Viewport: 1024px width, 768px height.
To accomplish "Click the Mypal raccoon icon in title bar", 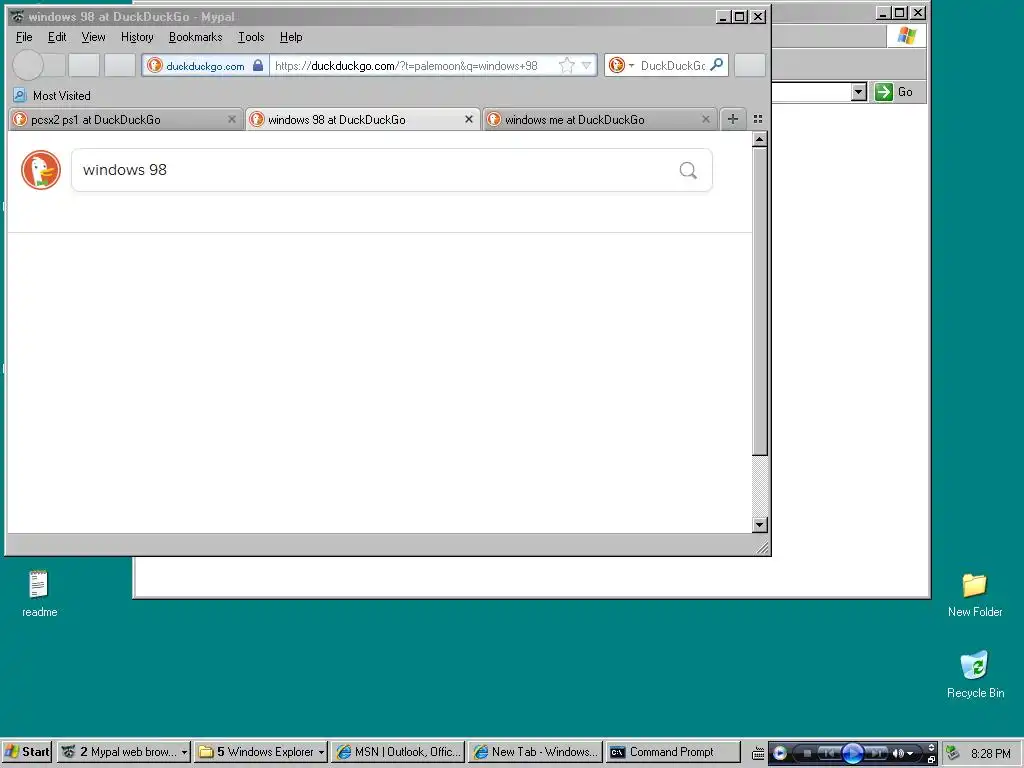I will pyautogui.click(x=17, y=16).
